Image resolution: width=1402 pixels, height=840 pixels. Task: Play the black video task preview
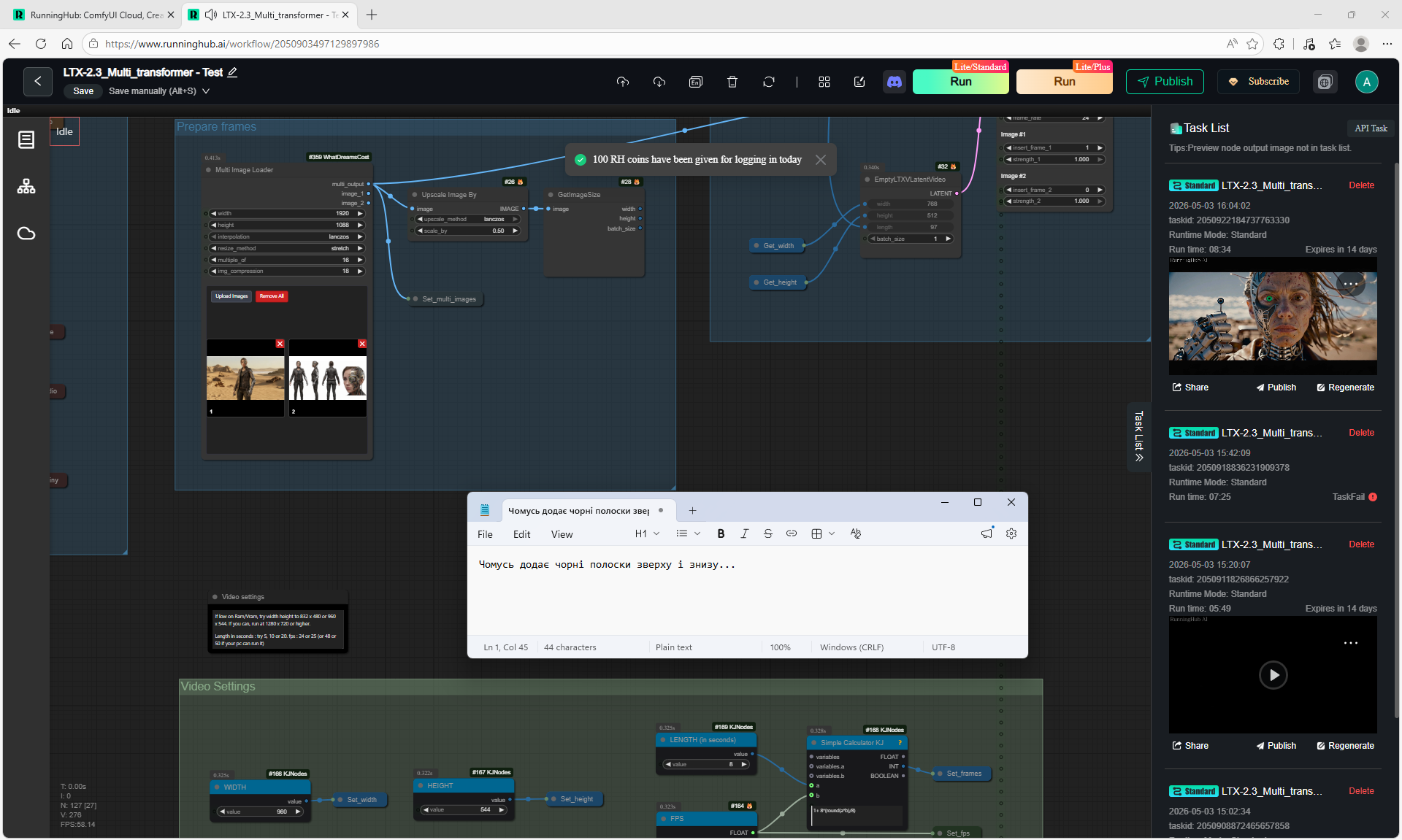1273,675
